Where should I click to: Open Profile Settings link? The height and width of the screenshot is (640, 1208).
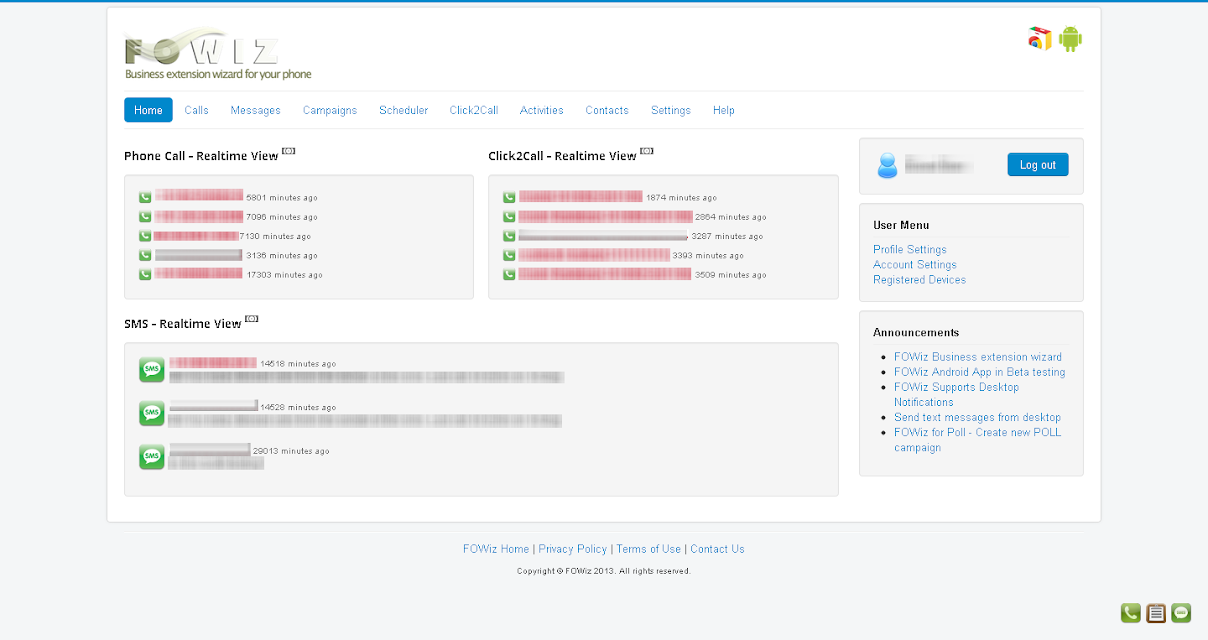pyautogui.click(x=910, y=250)
